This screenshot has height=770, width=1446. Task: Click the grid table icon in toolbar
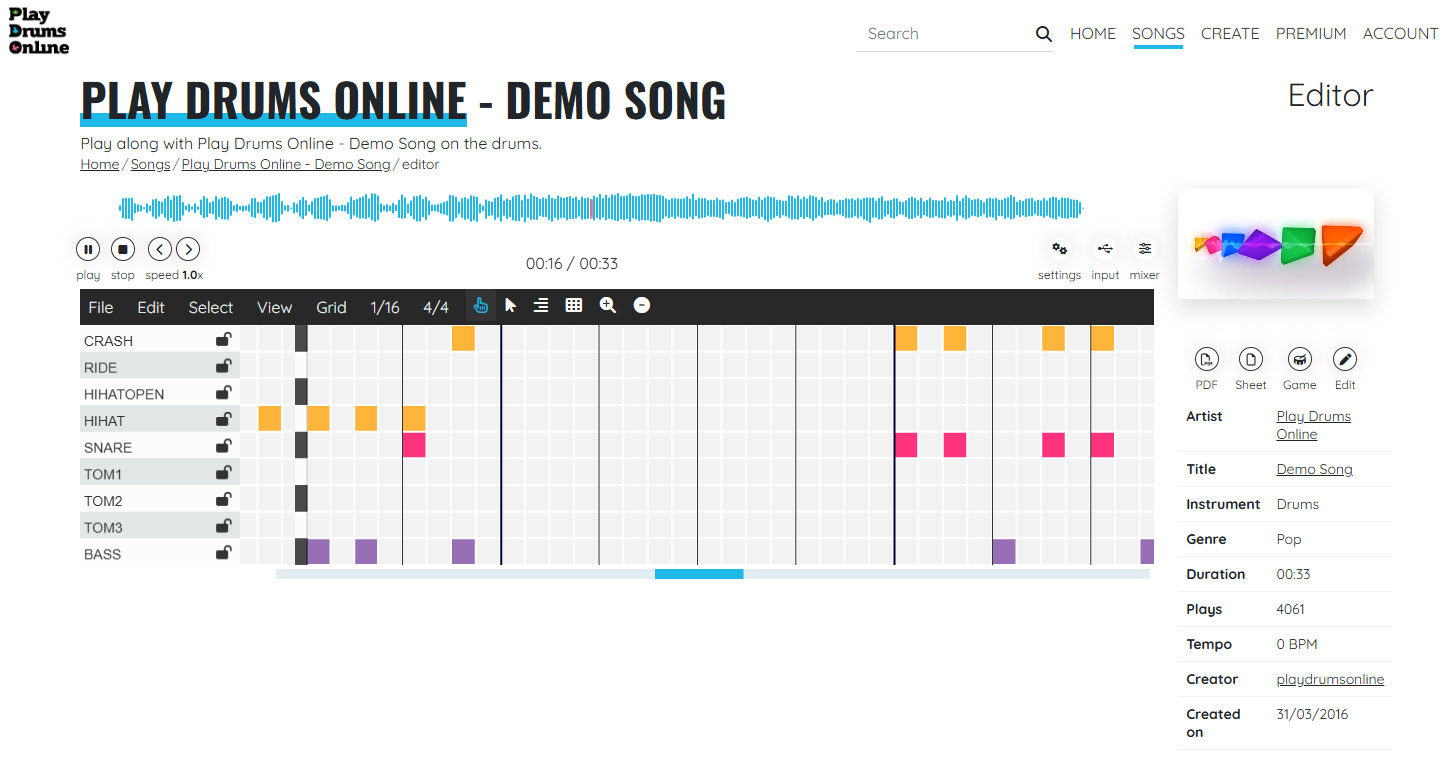pyautogui.click(x=574, y=306)
